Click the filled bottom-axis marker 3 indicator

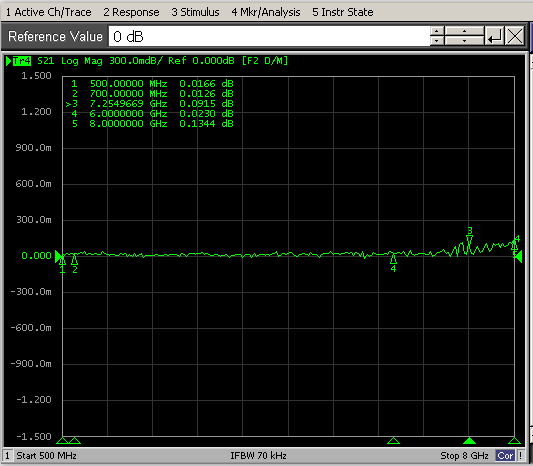click(469, 441)
